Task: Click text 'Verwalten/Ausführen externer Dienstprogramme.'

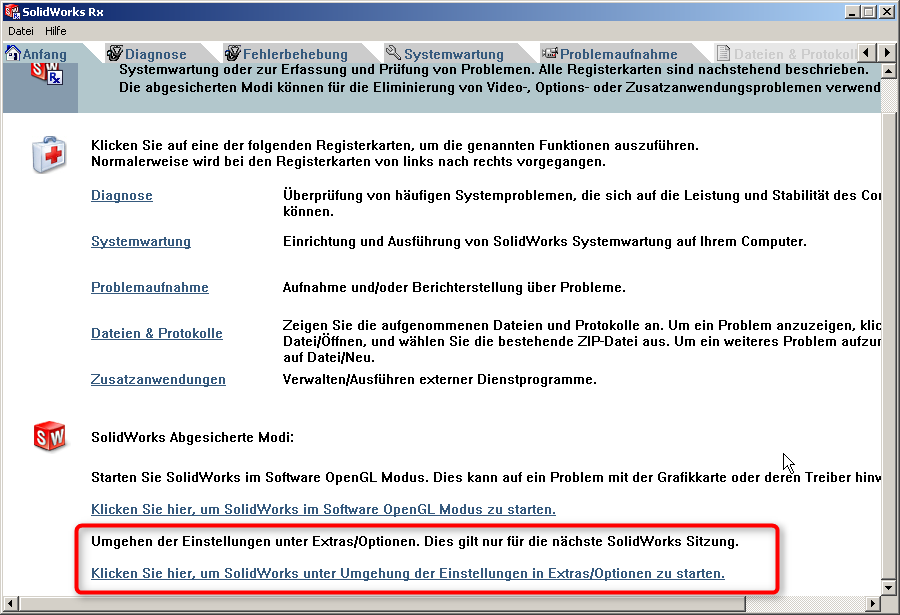Action: click(440, 380)
